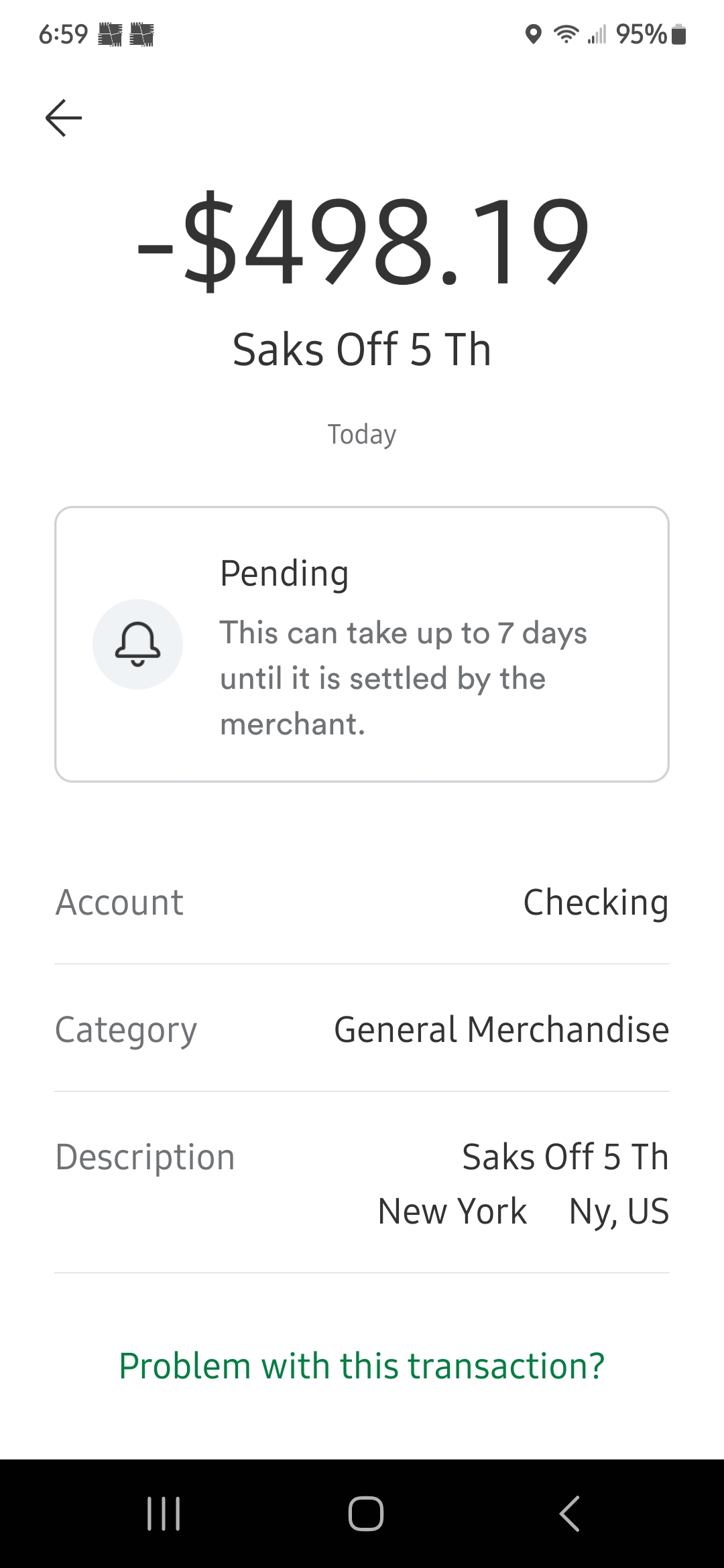The height and width of the screenshot is (1568, 724).
Task: Tap the 95% battery percentage text
Action: 641,34
